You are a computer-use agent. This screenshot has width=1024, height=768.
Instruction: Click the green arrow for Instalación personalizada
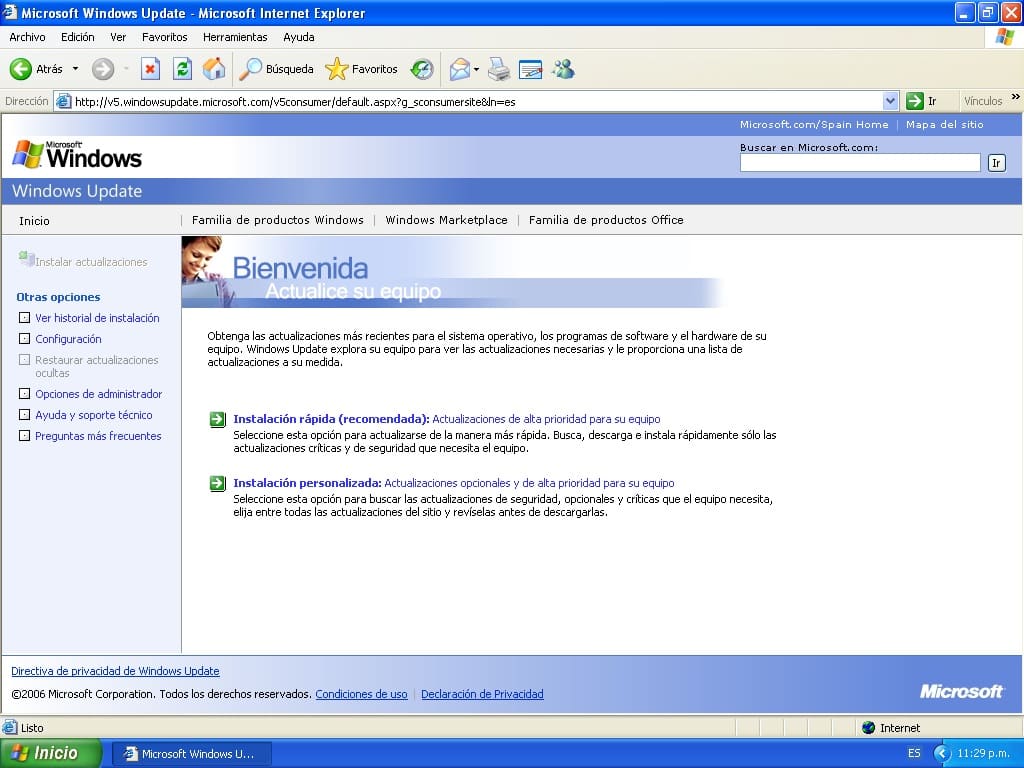pos(217,483)
